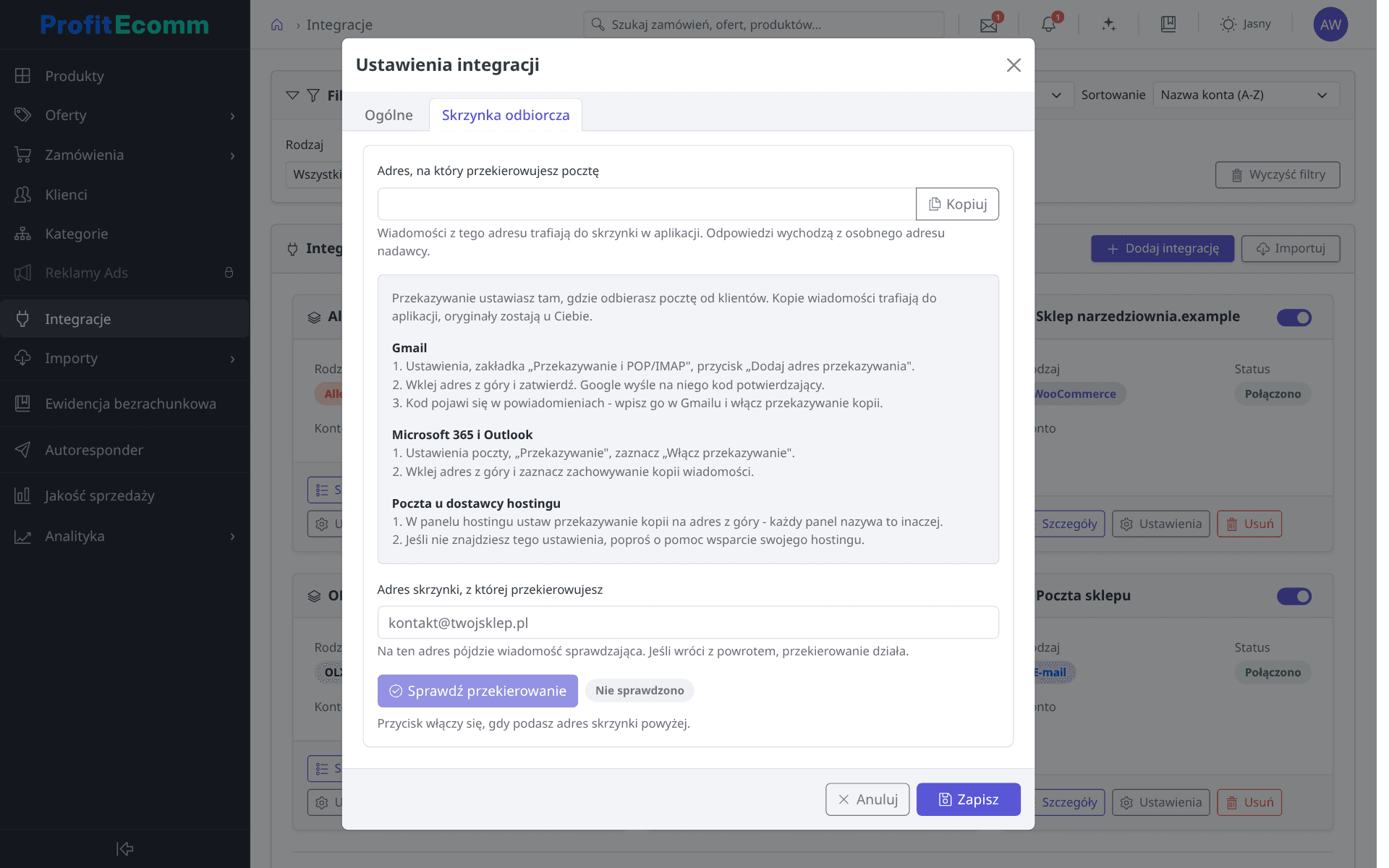Screen dimensions: 1389x868
Task: Collapse the filters panel triangle
Action: [292, 95]
